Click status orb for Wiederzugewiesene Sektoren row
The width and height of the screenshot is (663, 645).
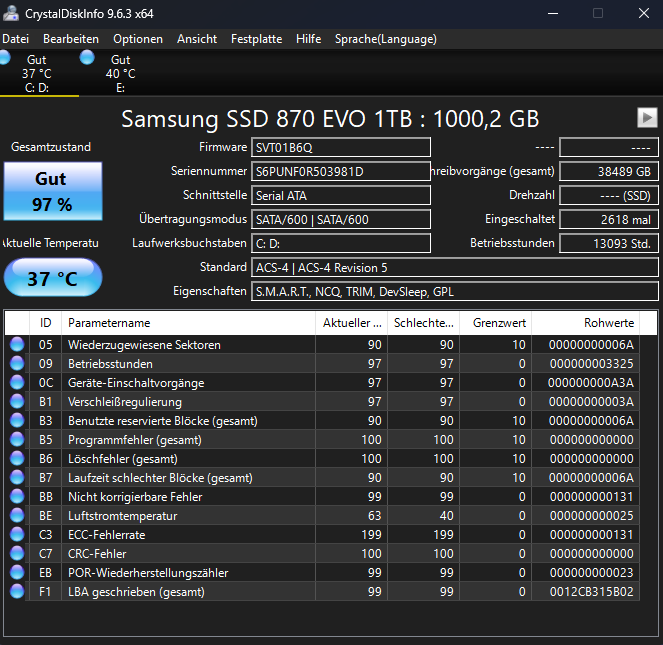coord(17,344)
